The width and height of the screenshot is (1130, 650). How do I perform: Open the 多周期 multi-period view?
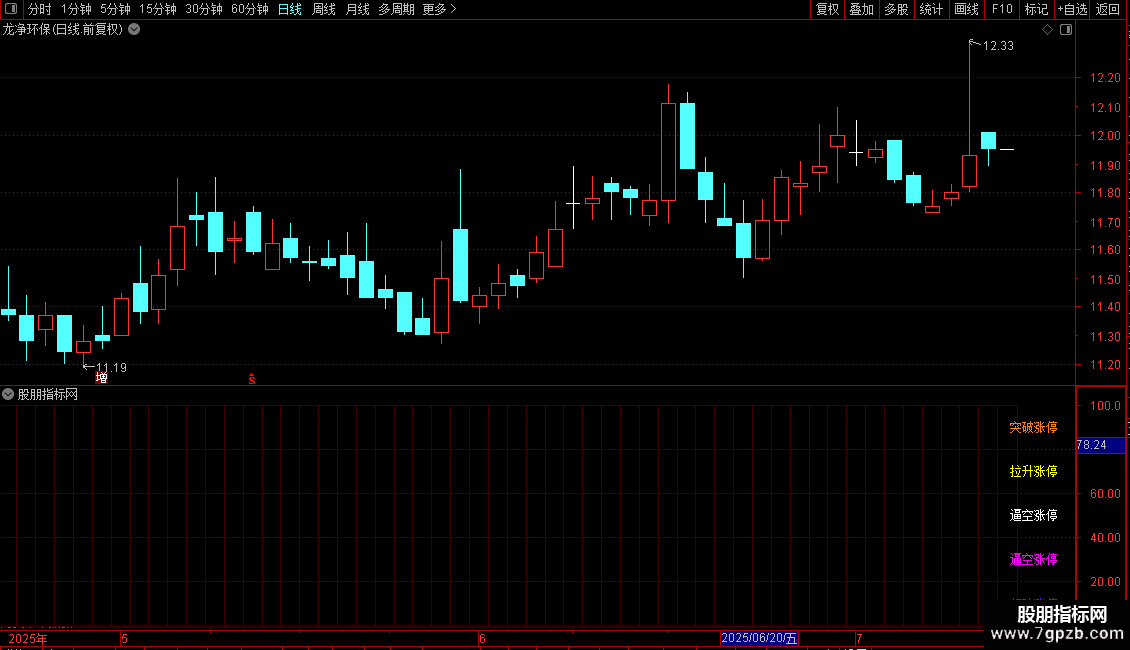396,9
